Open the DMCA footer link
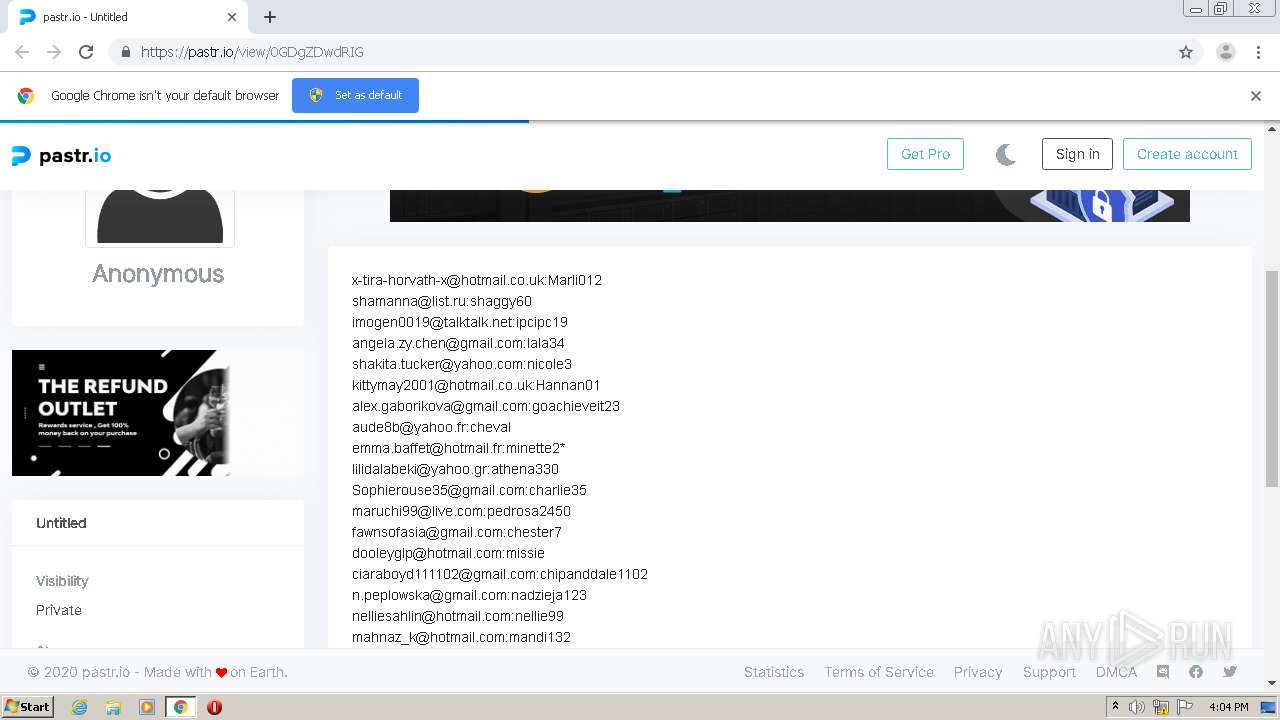This screenshot has width=1280, height=720. [1116, 672]
